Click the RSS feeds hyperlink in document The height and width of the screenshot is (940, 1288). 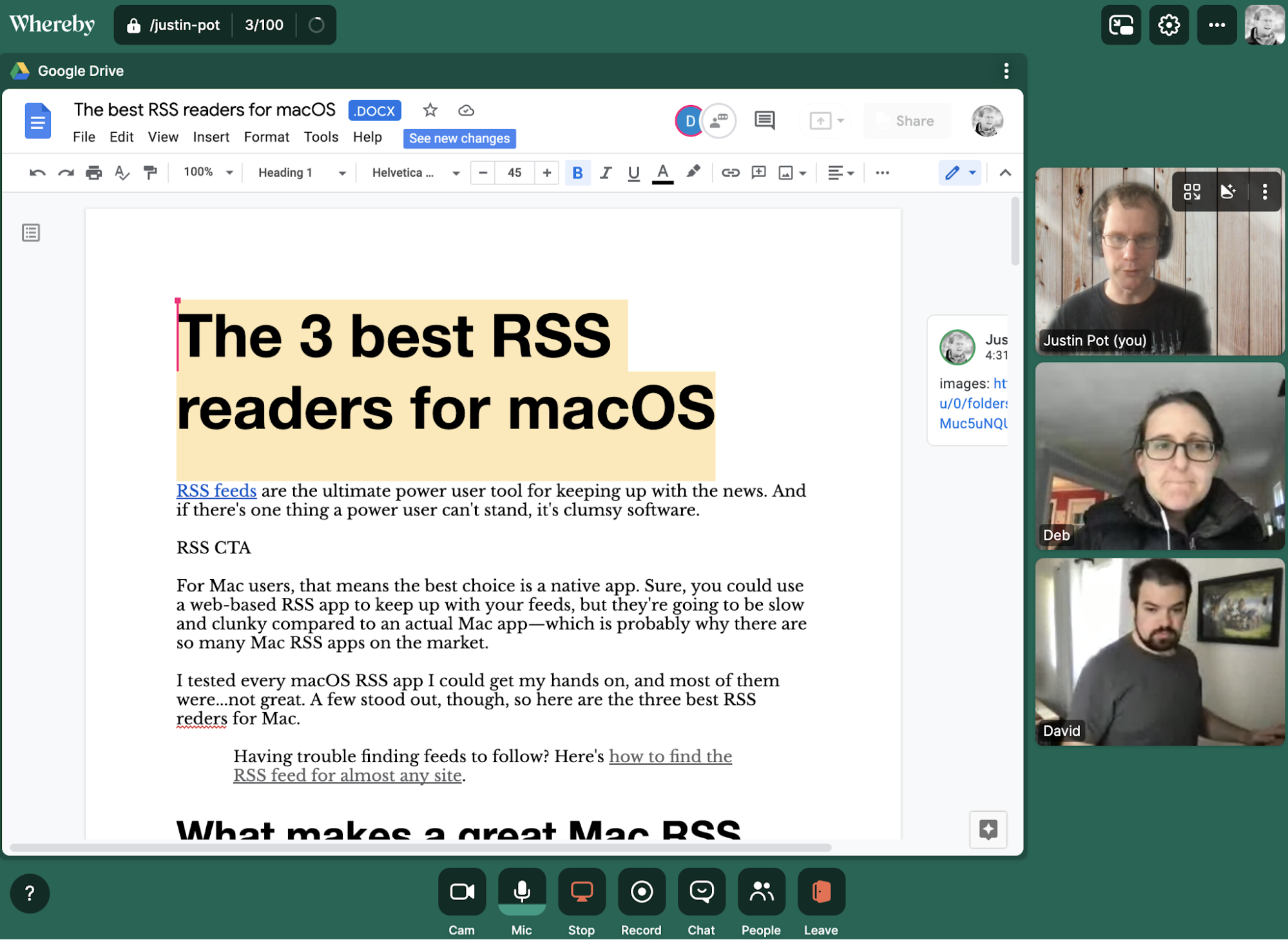(x=216, y=490)
